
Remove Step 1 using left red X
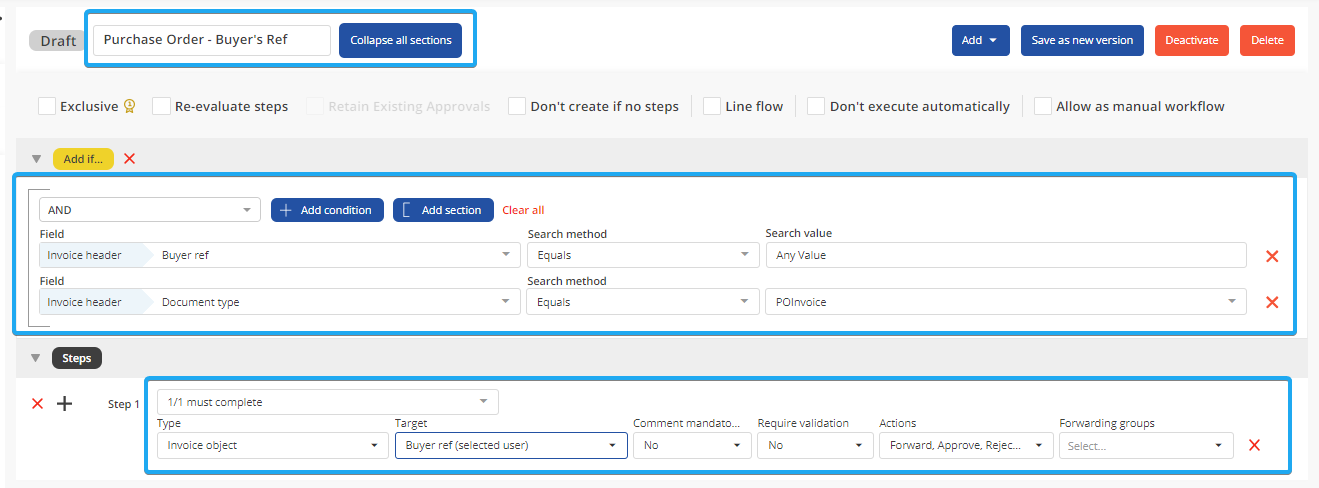click(38, 404)
